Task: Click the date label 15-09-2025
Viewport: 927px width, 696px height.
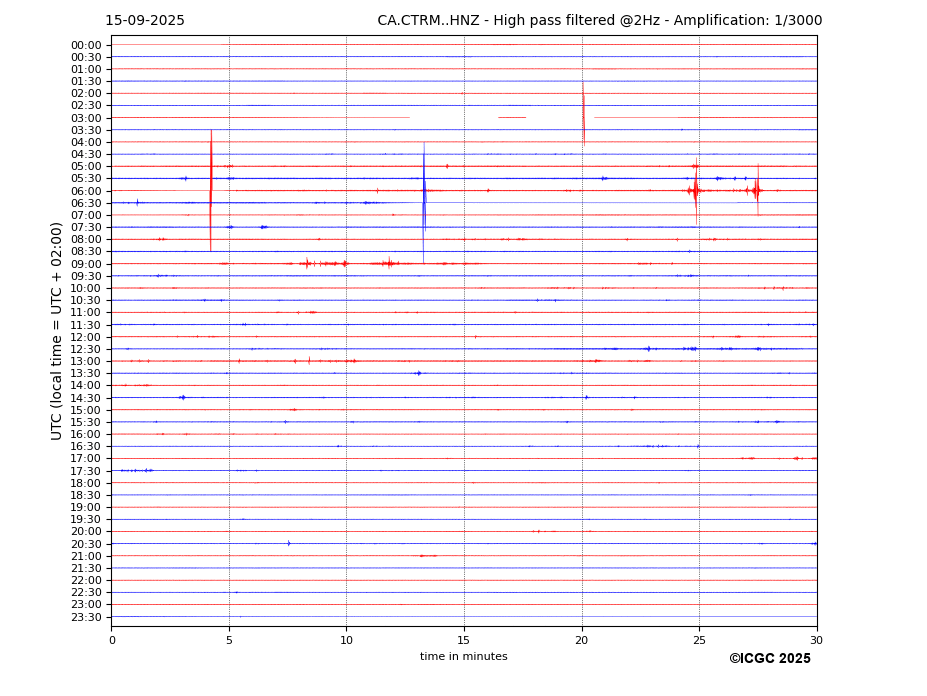Action: (x=145, y=21)
